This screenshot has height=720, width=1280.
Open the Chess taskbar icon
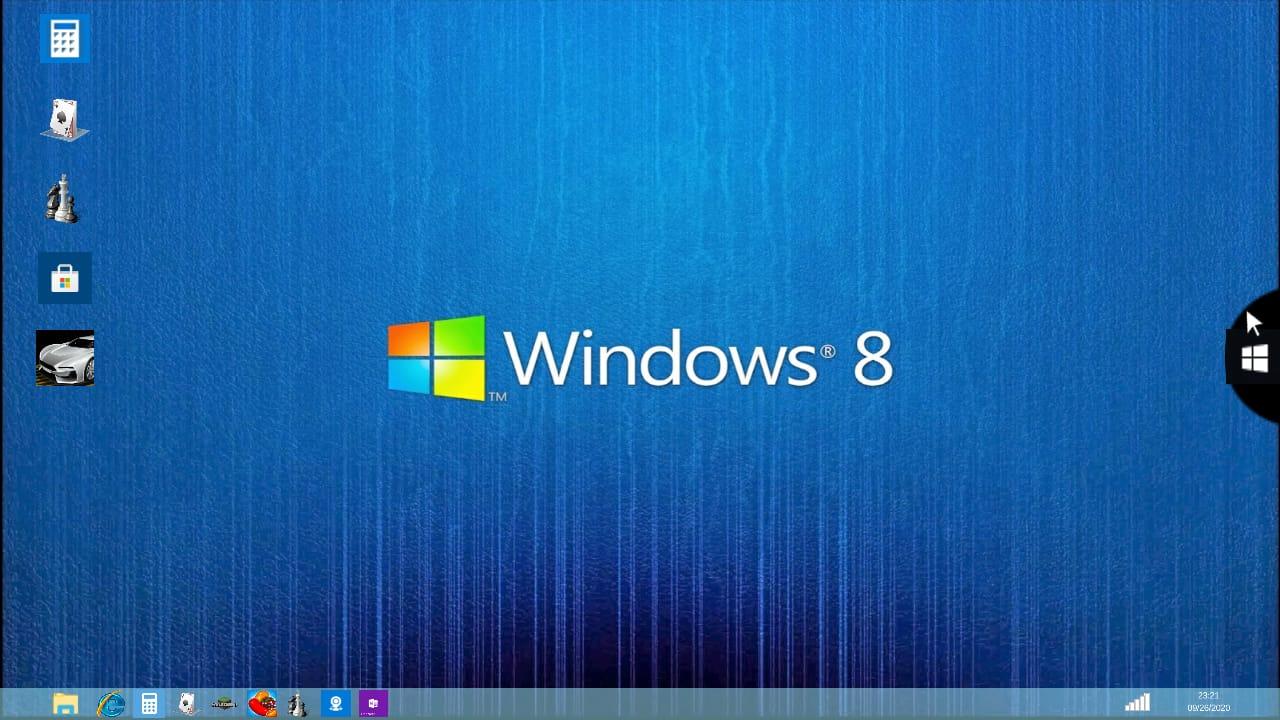tap(298, 704)
